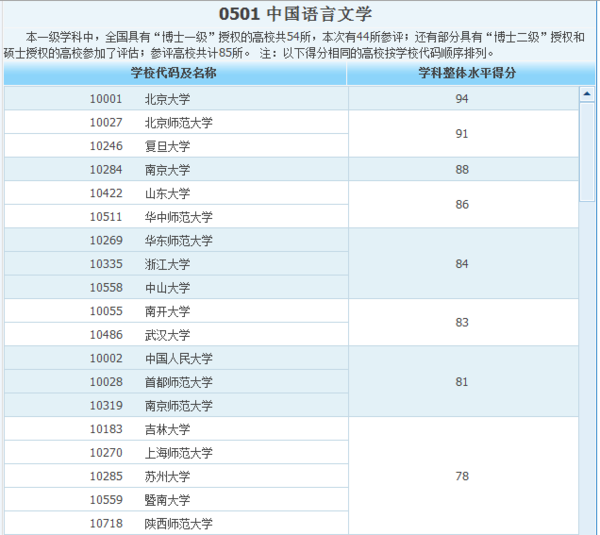The image size is (600, 535).
Task: Select the 北京大学 row
Action: pos(176,99)
